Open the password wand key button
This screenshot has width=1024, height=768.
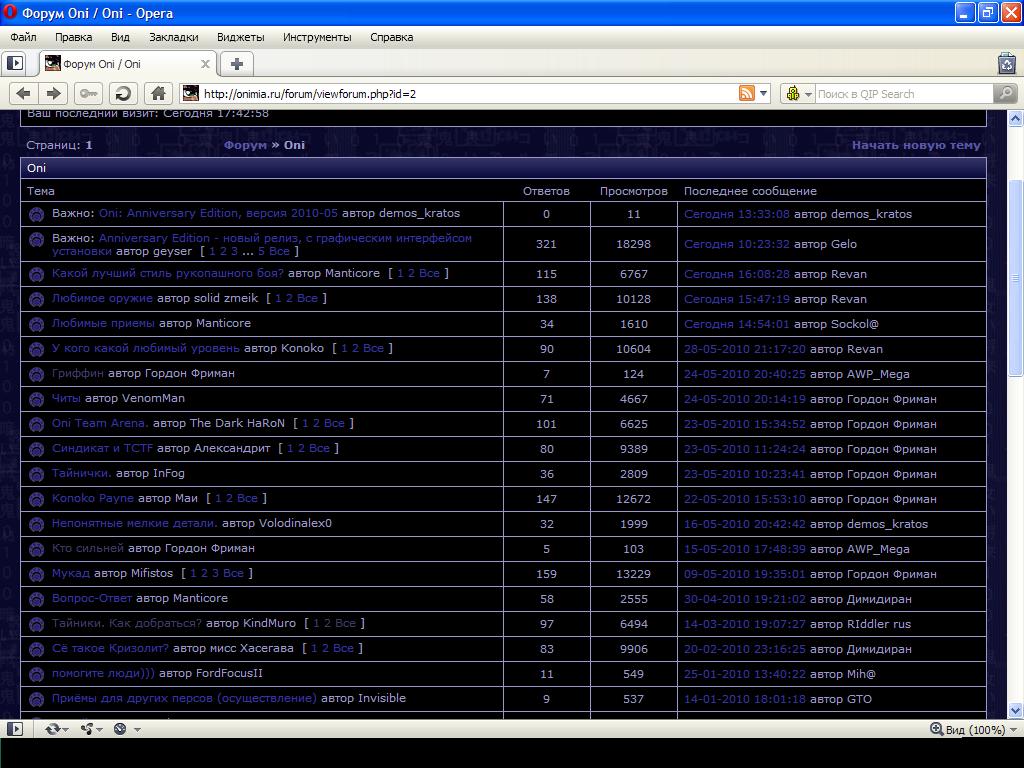tap(89, 93)
